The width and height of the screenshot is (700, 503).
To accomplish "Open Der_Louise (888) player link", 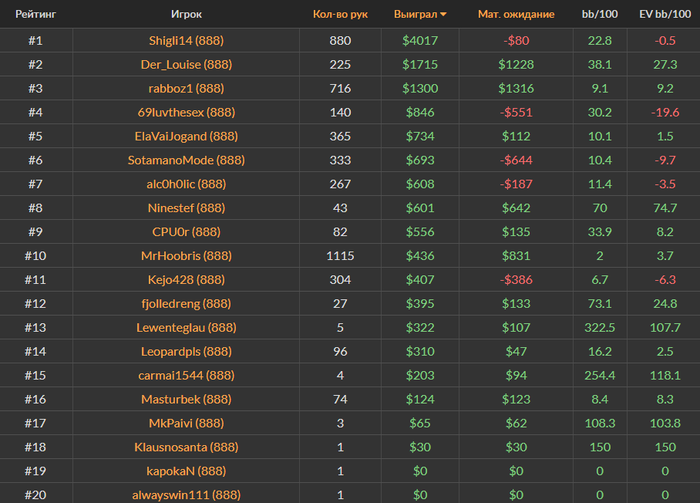I will tap(186, 64).
